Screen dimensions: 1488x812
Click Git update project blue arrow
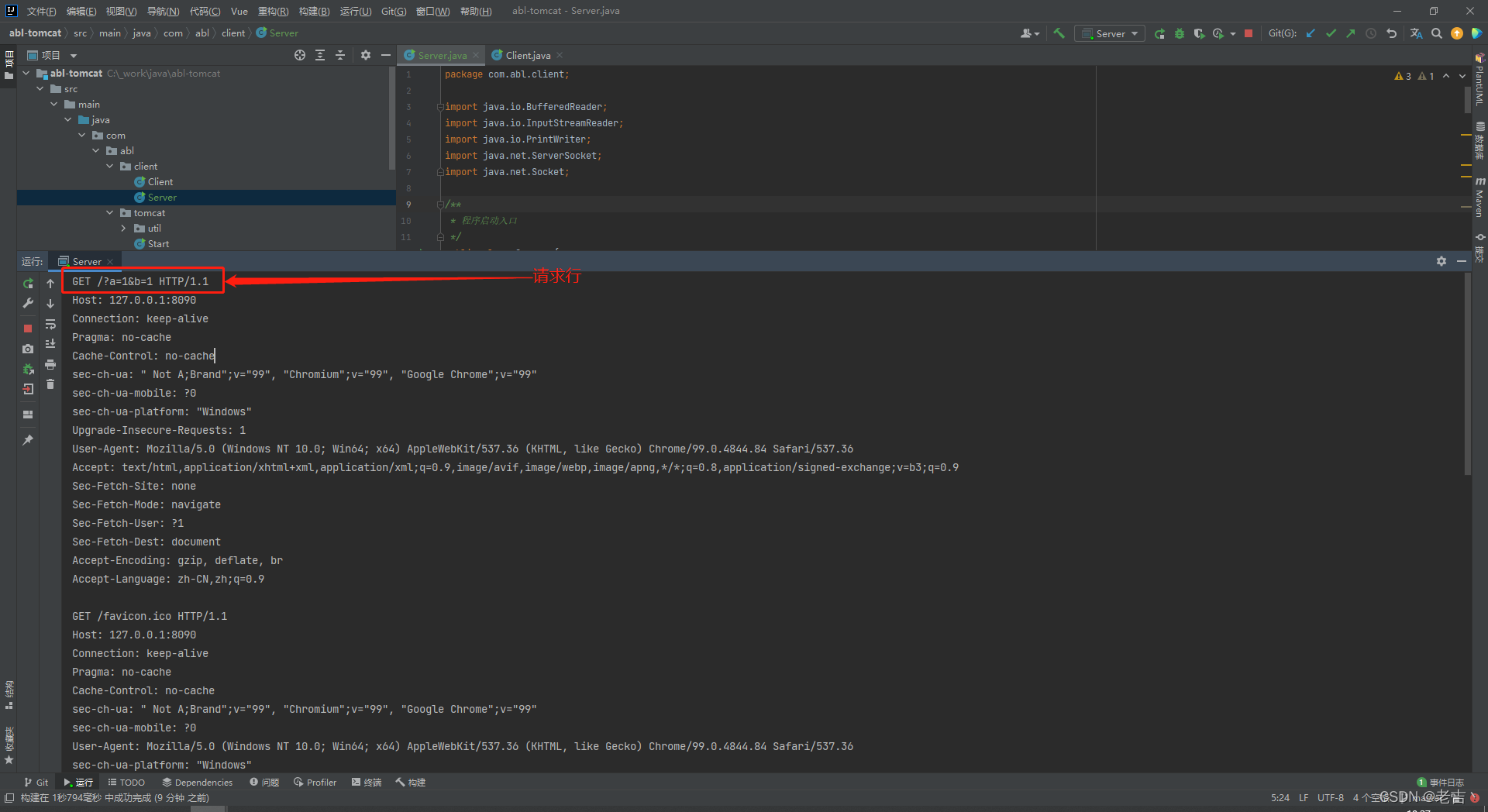(1311, 33)
